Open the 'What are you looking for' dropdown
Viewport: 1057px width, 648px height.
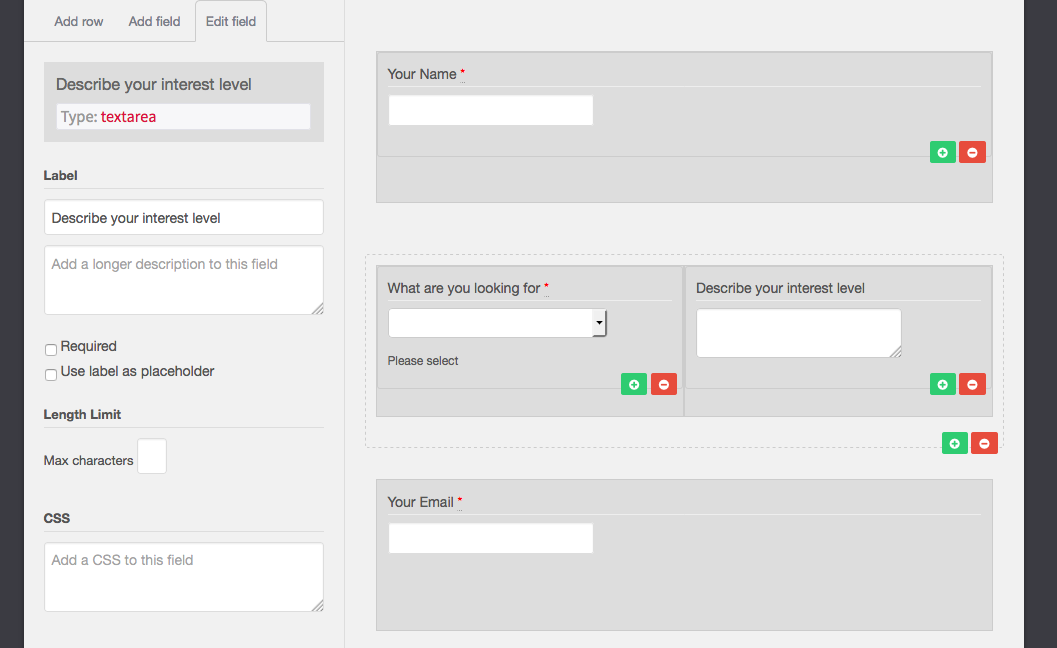pyautogui.click(x=497, y=323)
